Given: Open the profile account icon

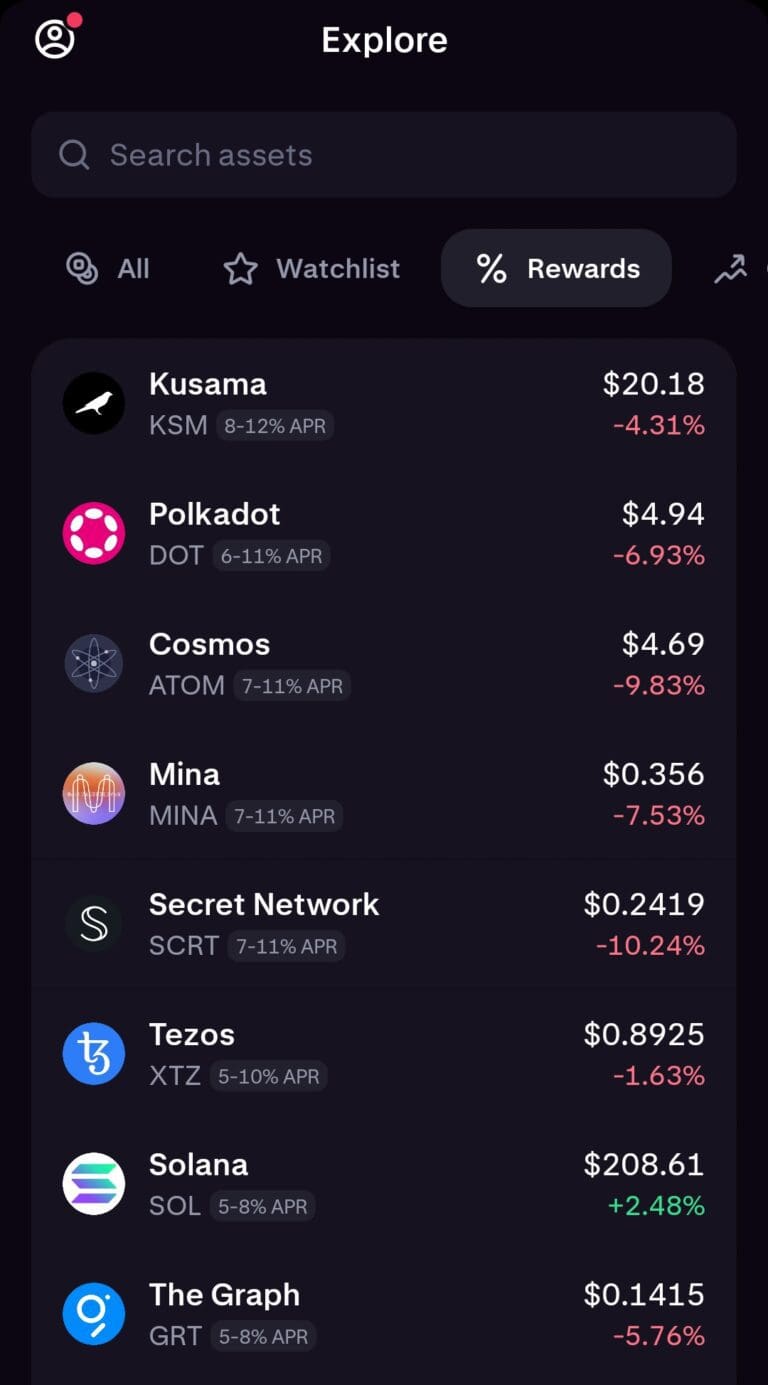Looking at the screenshot, I should pos(55,39).
